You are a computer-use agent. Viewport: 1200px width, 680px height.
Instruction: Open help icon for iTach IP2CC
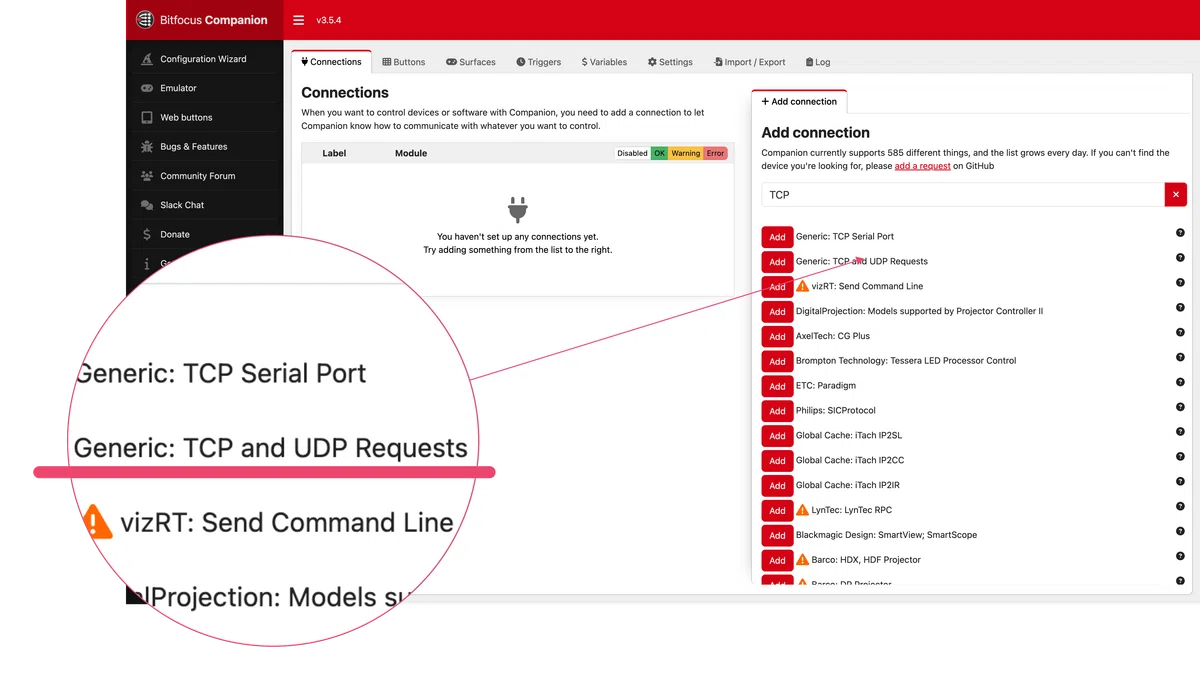1180,456
